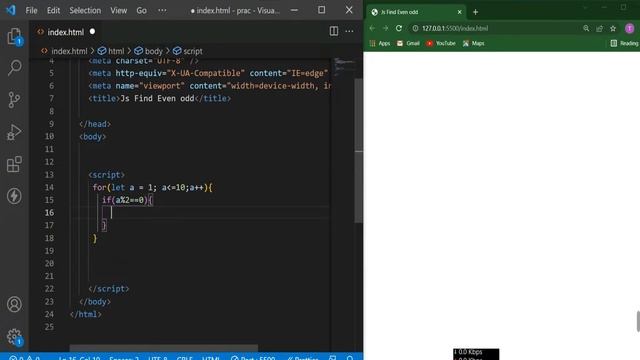This screenshot has height=360, width=640.
Task: Click index.html in the breadcrumb
Action: pos(69,51)
